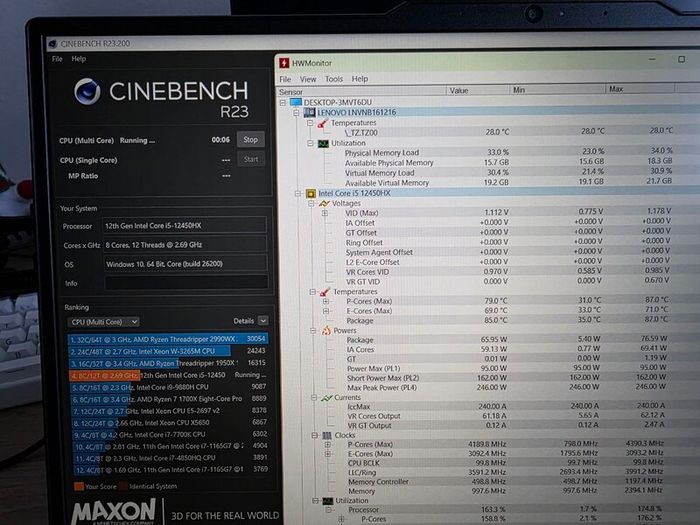The width and height of the screenshot is (700, 525).
Task: Select the Core i7-4850HQ ranking entry
Action: pyautogui.click(x=171, y=458)
